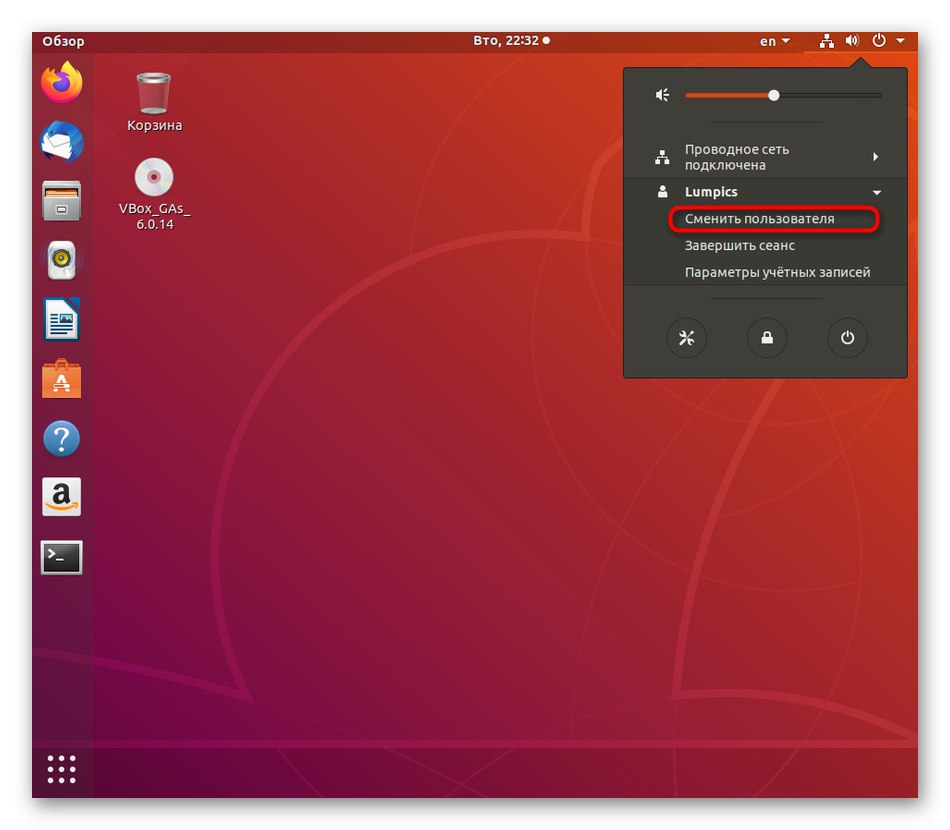
Task: Open the en keyboard layout dropdown
Action: pyautogui.click(x=775, y=41)
